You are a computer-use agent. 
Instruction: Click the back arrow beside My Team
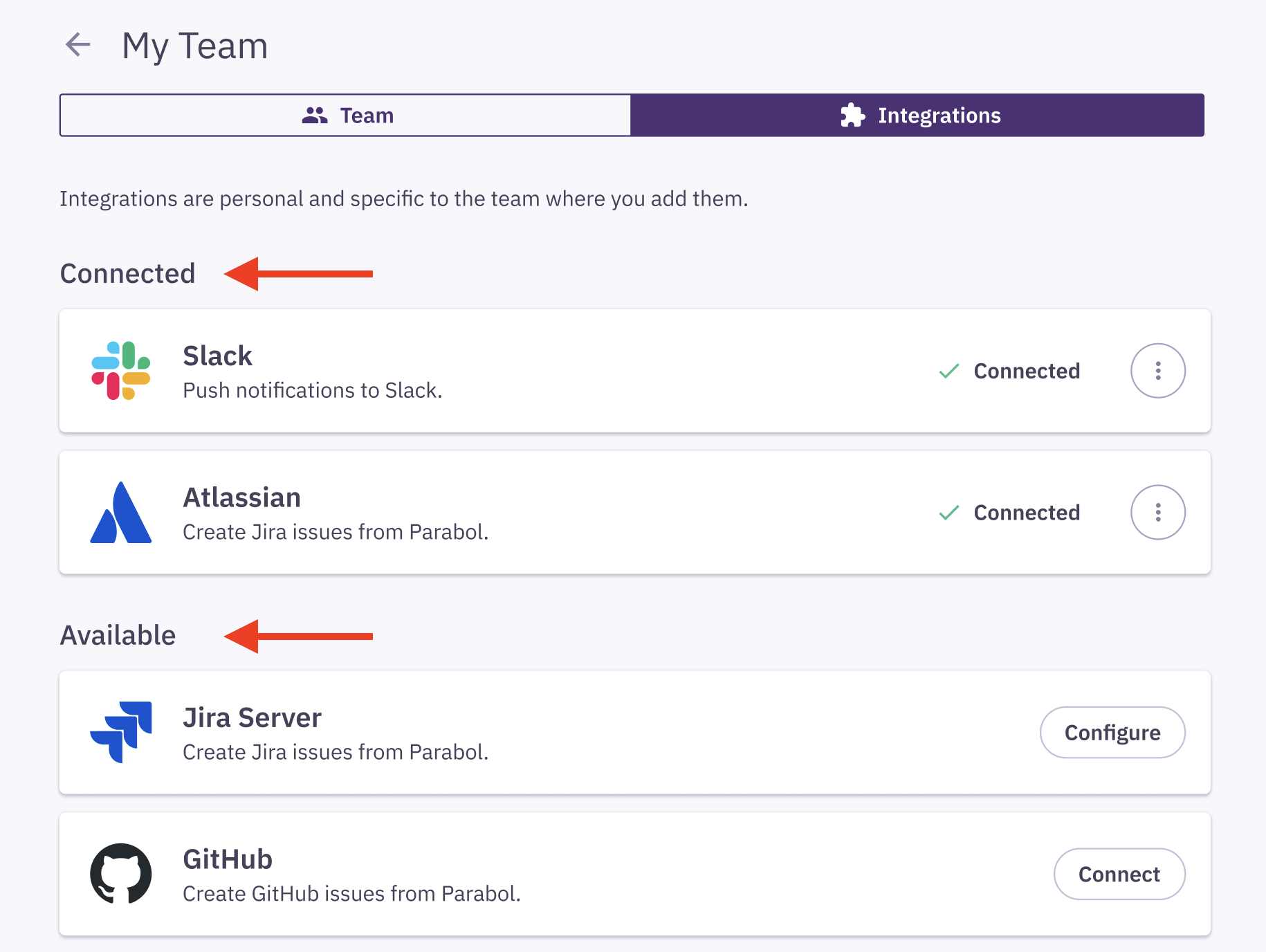click(78, 44)
